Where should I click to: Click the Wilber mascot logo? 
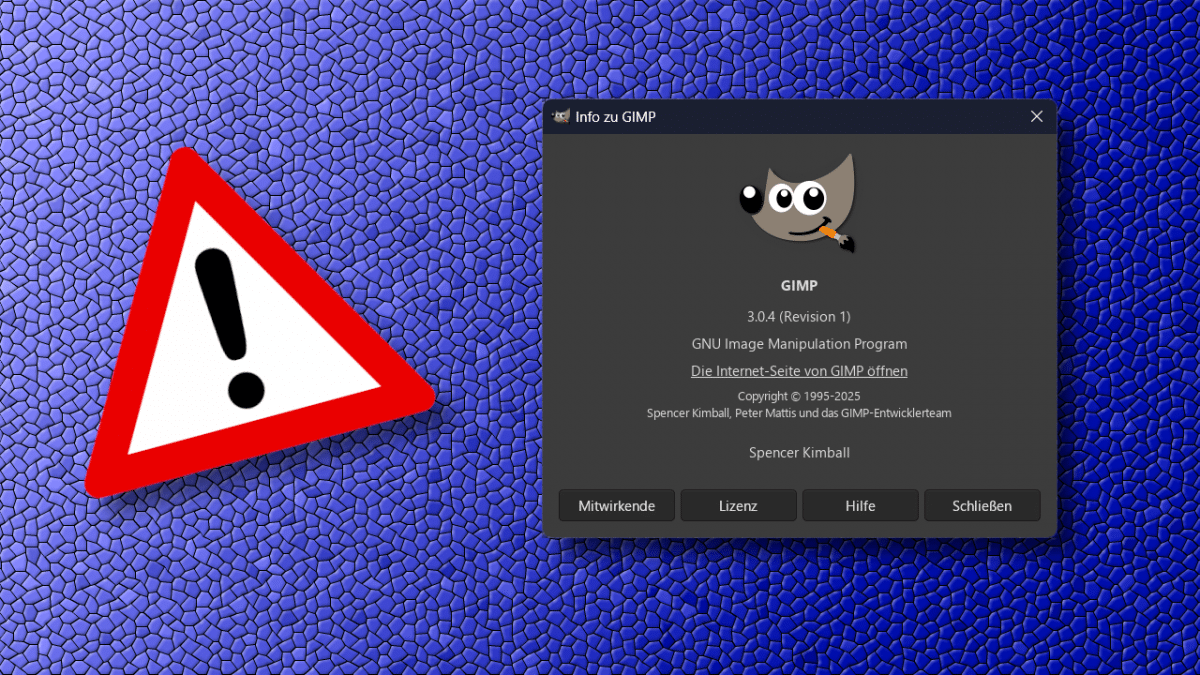(798, 205)
